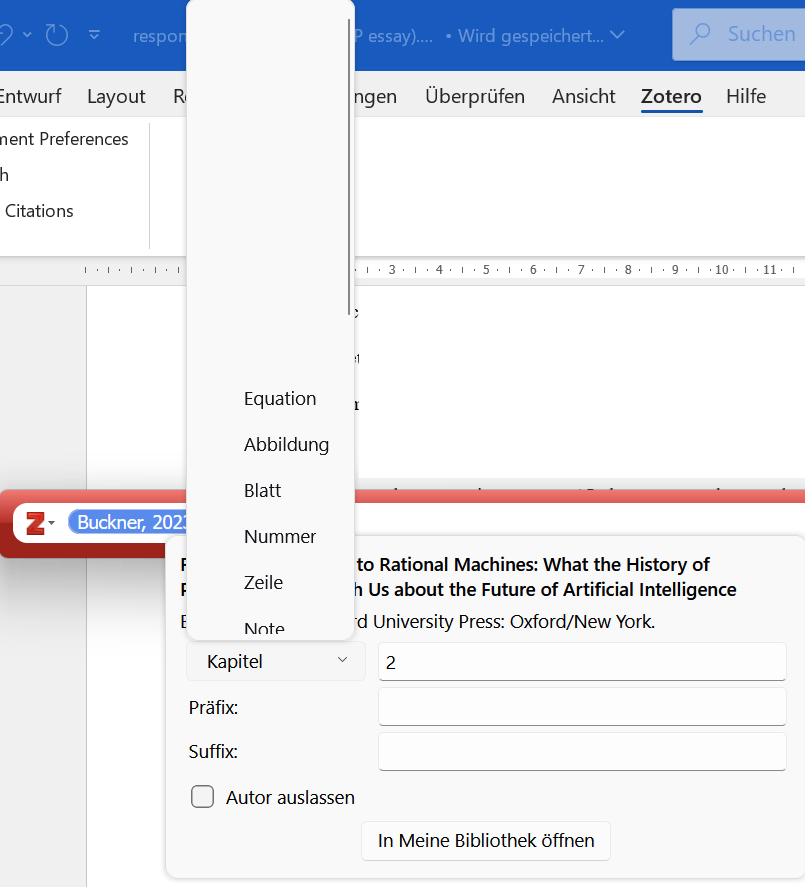Open the Zotero Z icon menu
The height and width of the screenshot is (889, 805).
40,523
